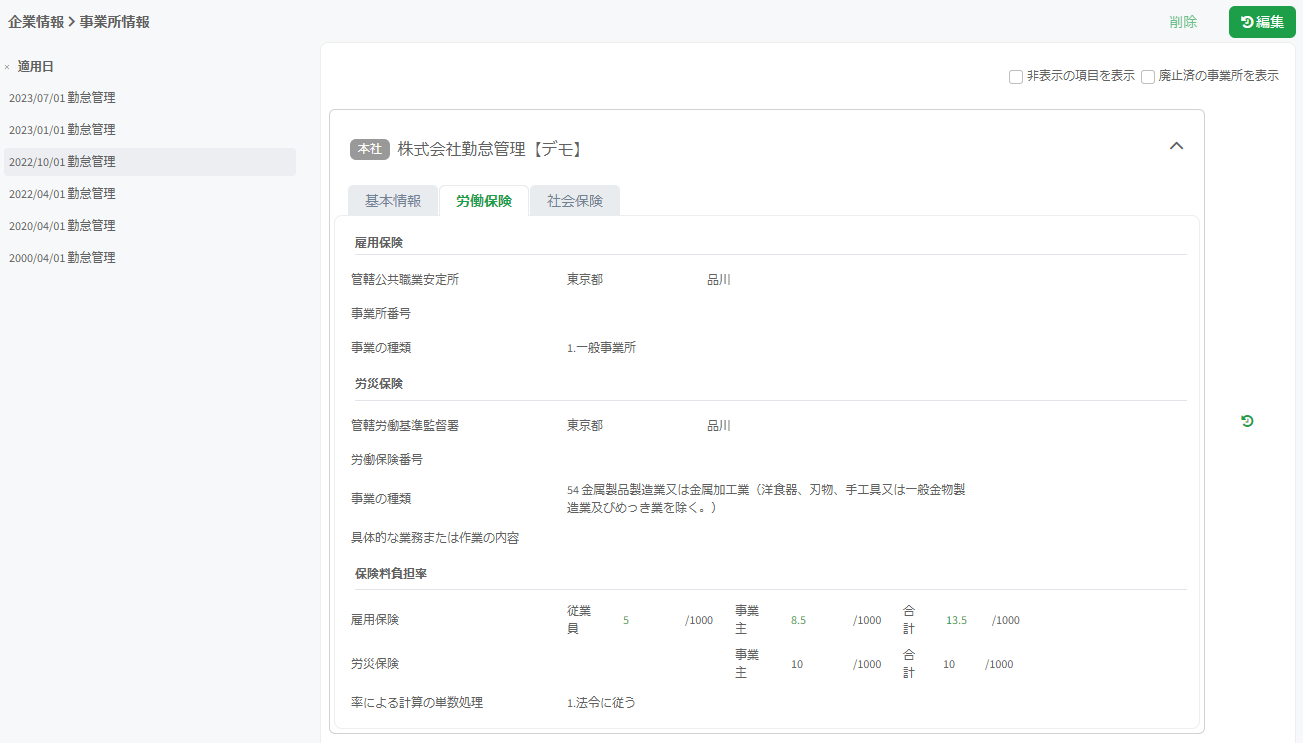Select the 2020/04/01 勤怠管理 entry

tap(148, 226)
